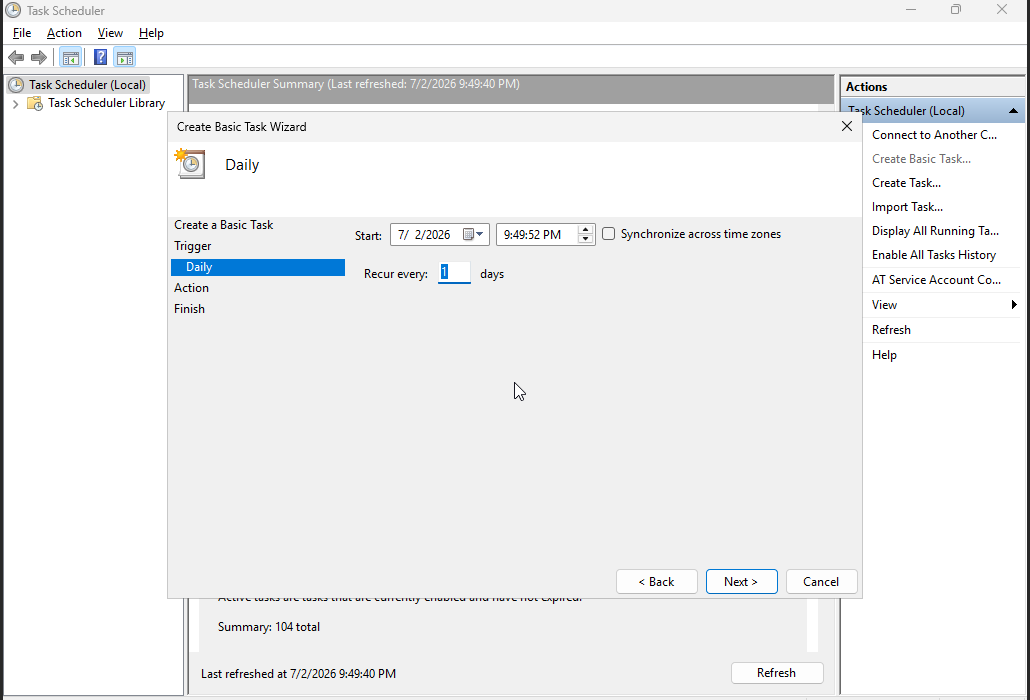Select the Action wizard step
This screenshot has height=700, width=1030.
click(x=191, y=288)
